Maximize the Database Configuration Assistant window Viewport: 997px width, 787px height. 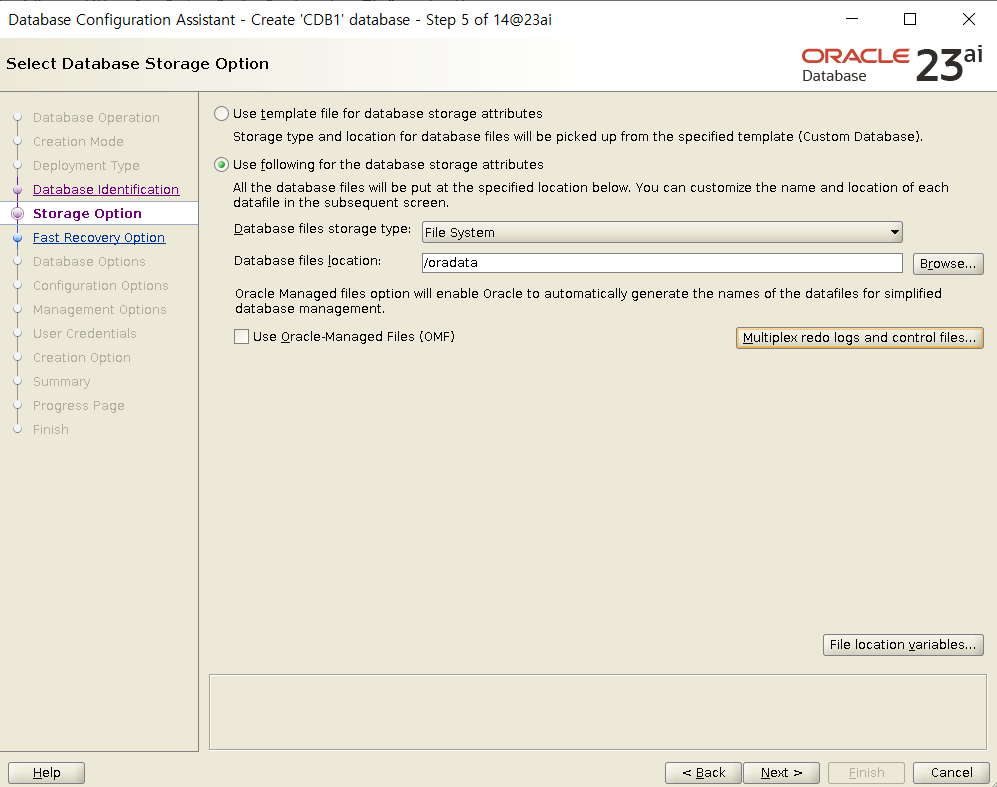(x=910, y=19)
